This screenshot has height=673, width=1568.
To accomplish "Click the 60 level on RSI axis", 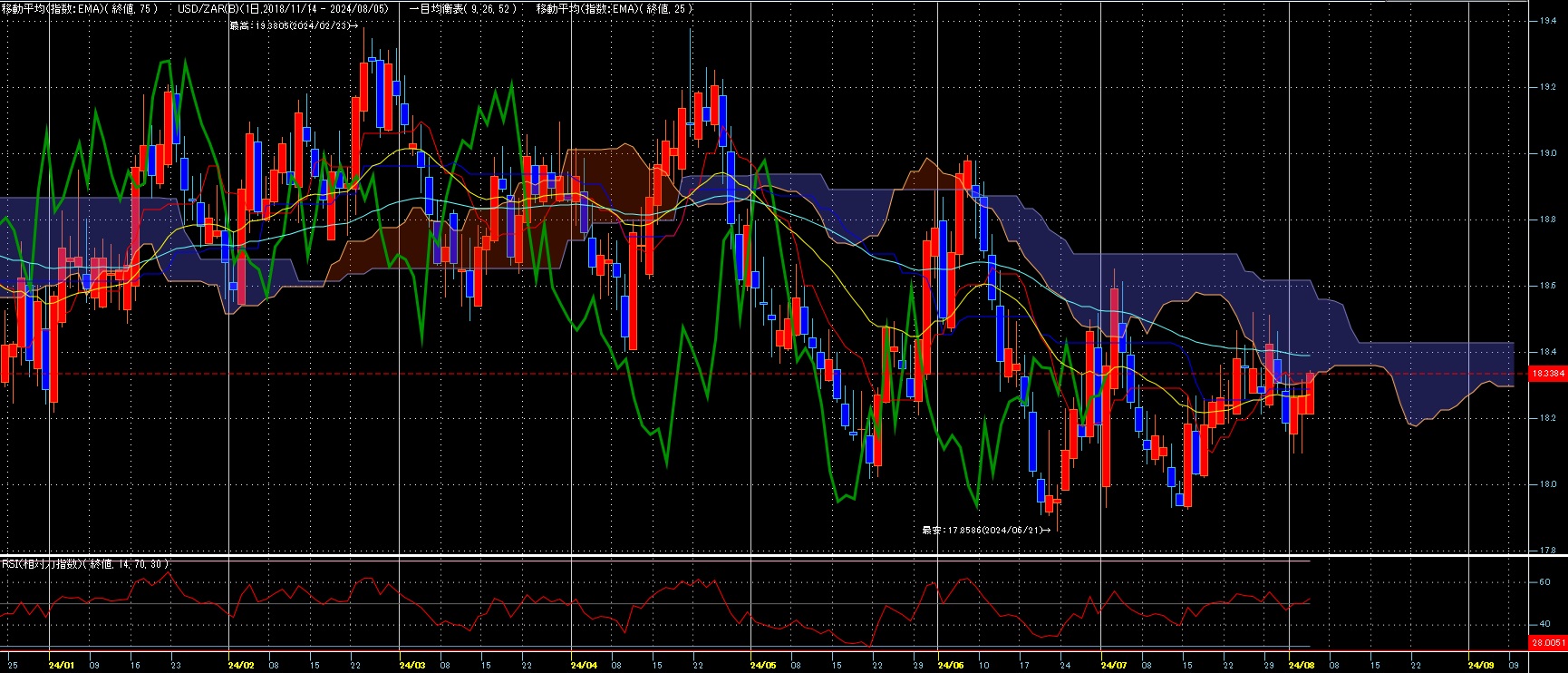I will pos(1544,582).
